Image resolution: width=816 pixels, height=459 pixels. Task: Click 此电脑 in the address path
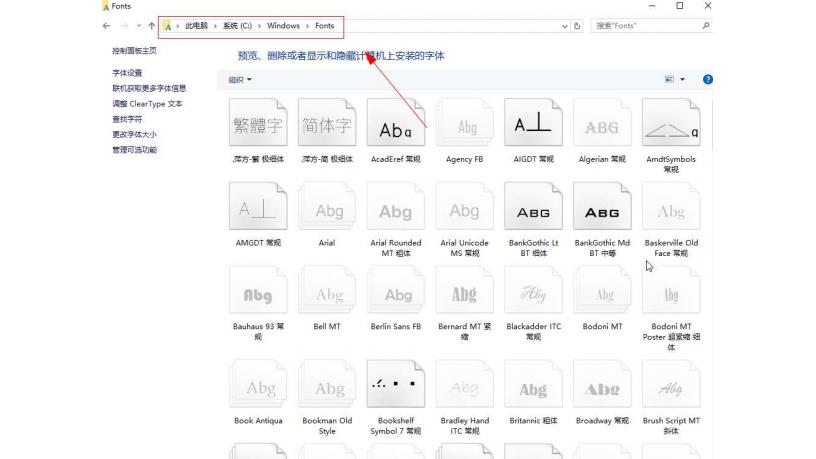pyautogui.click(x=196, y=26)
